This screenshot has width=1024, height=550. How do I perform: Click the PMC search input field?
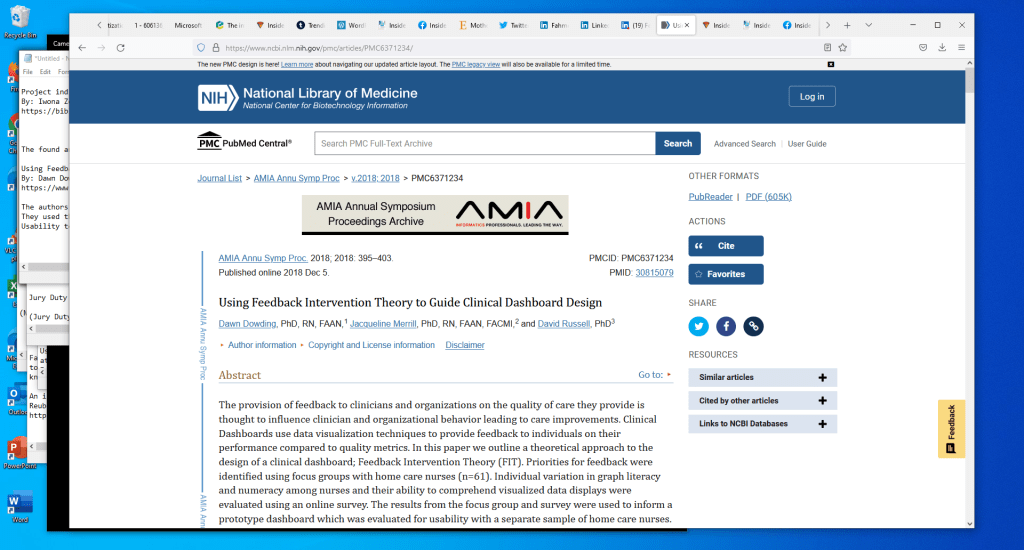click(485, 143)
